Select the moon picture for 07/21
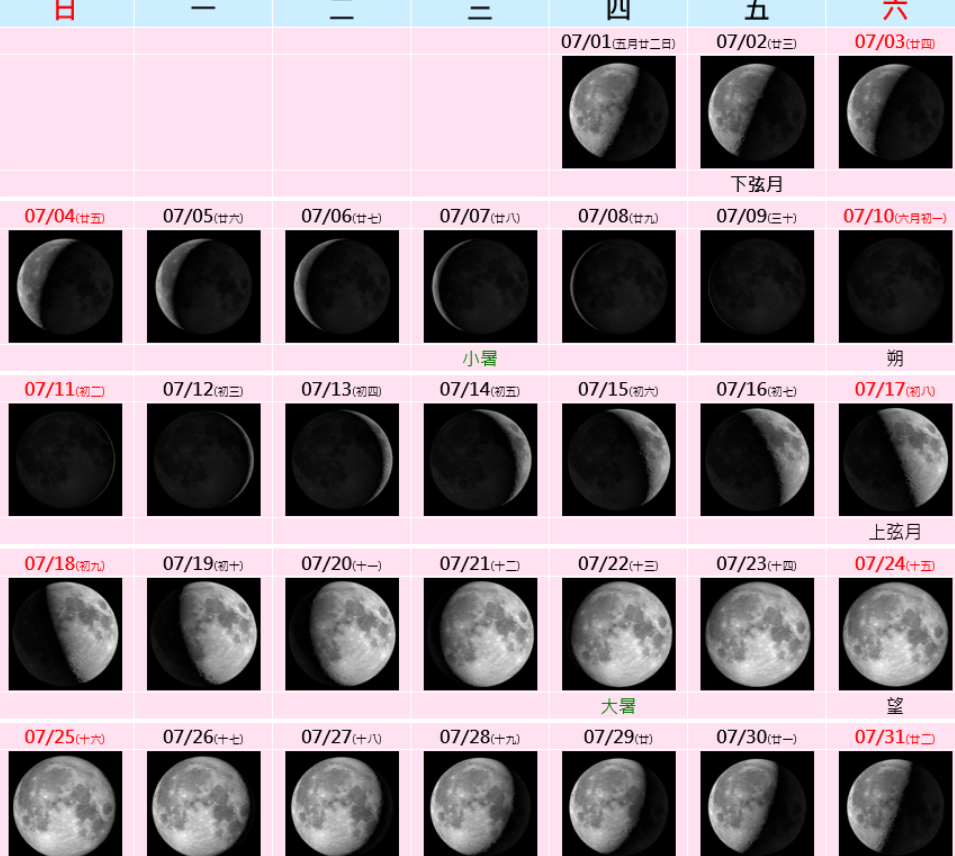Viewport: 955px width, 856px height. click(x=480, y=634)
